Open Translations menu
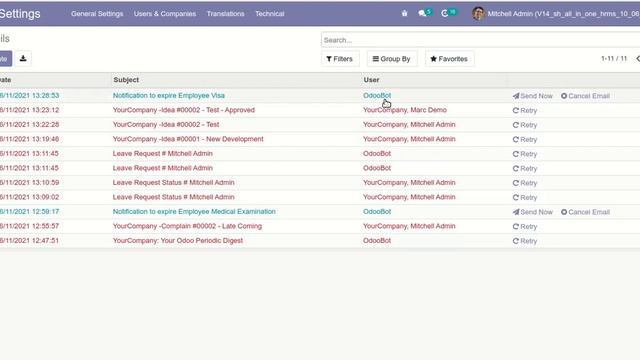This screenshot has width=640, height=360. point(225,13)
